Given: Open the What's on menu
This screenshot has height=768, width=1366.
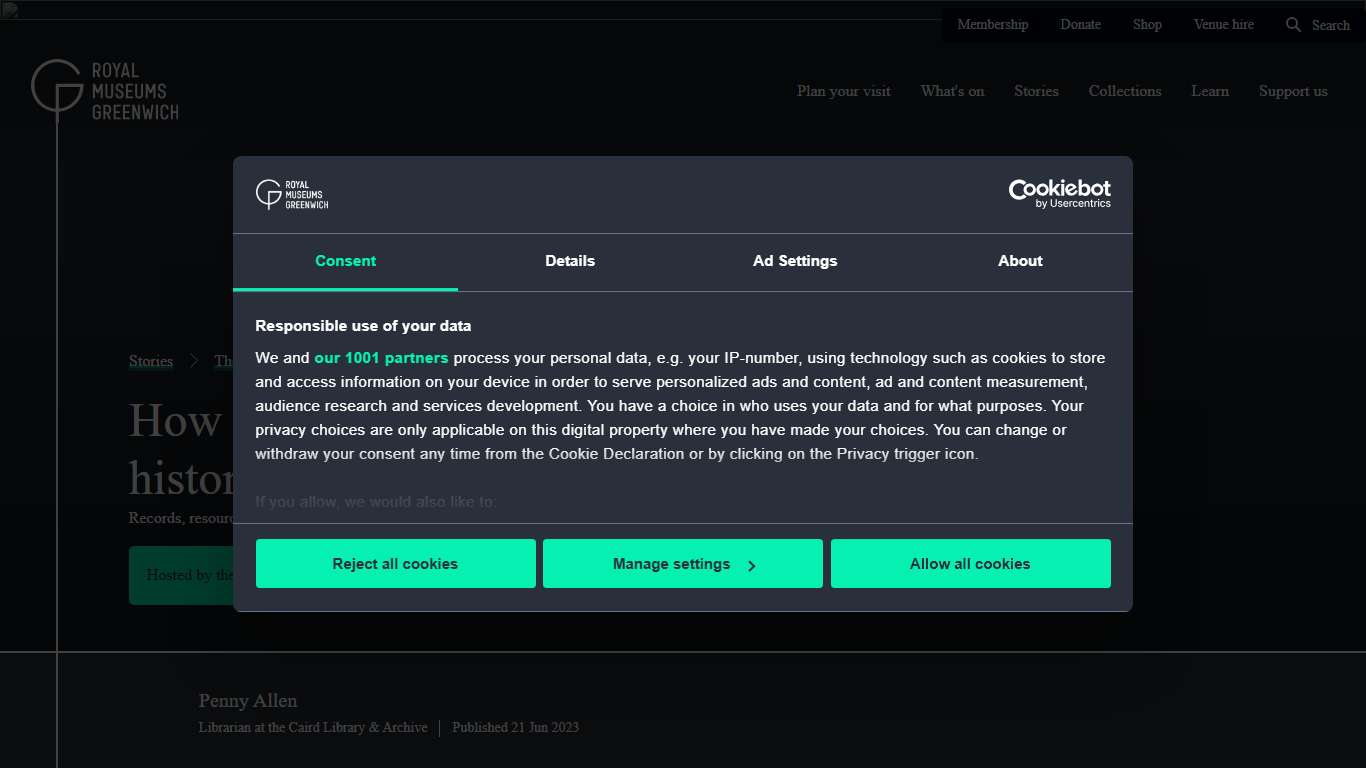Looking at the screenshot, I should pos(952,91).
